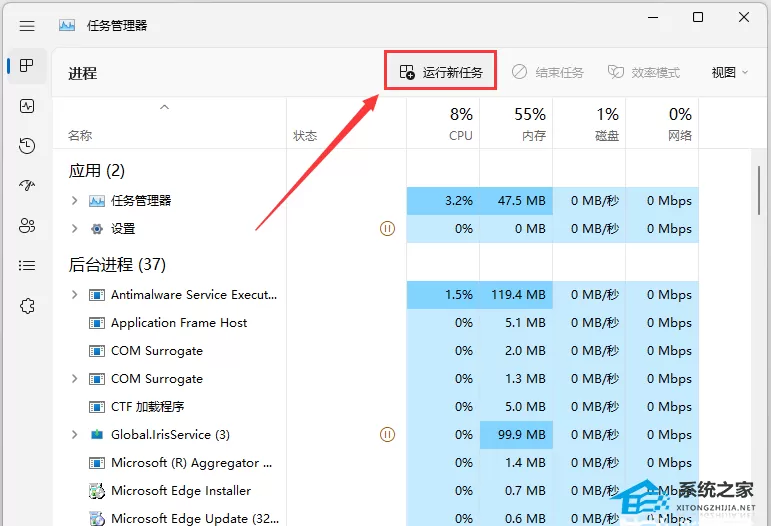Open the Services puzzle-piece sidebar icon
Viewport: 771px width, 526px height.
tap(27, 306)
